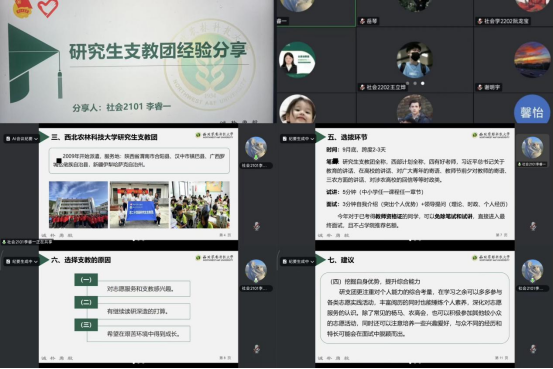
Task: Click the 社会2101李睿一正在共享 sharing label
Action: (x=28, y=242)
